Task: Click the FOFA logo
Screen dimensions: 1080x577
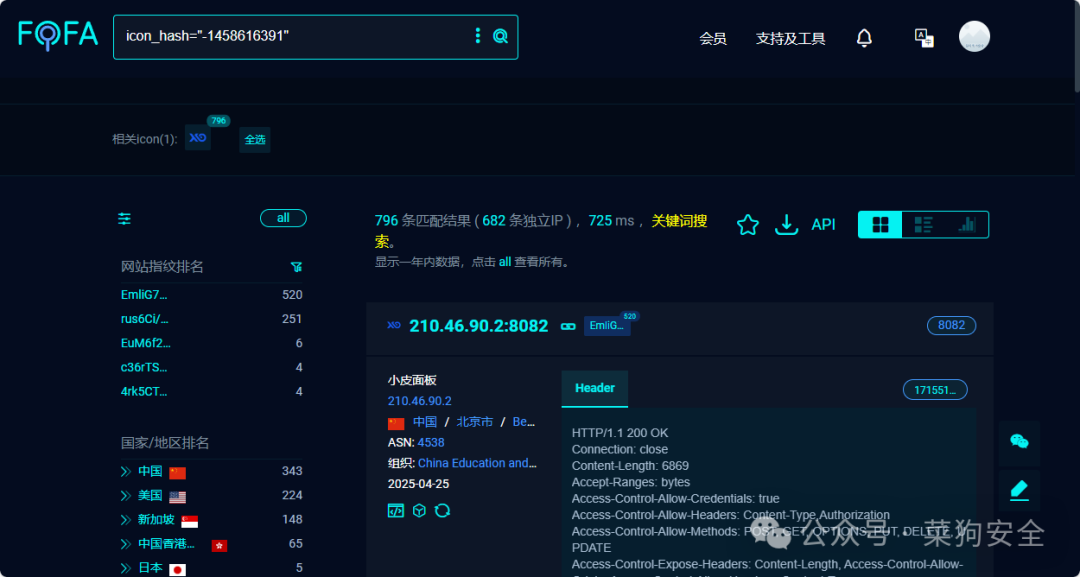Action: coord(58,34)
